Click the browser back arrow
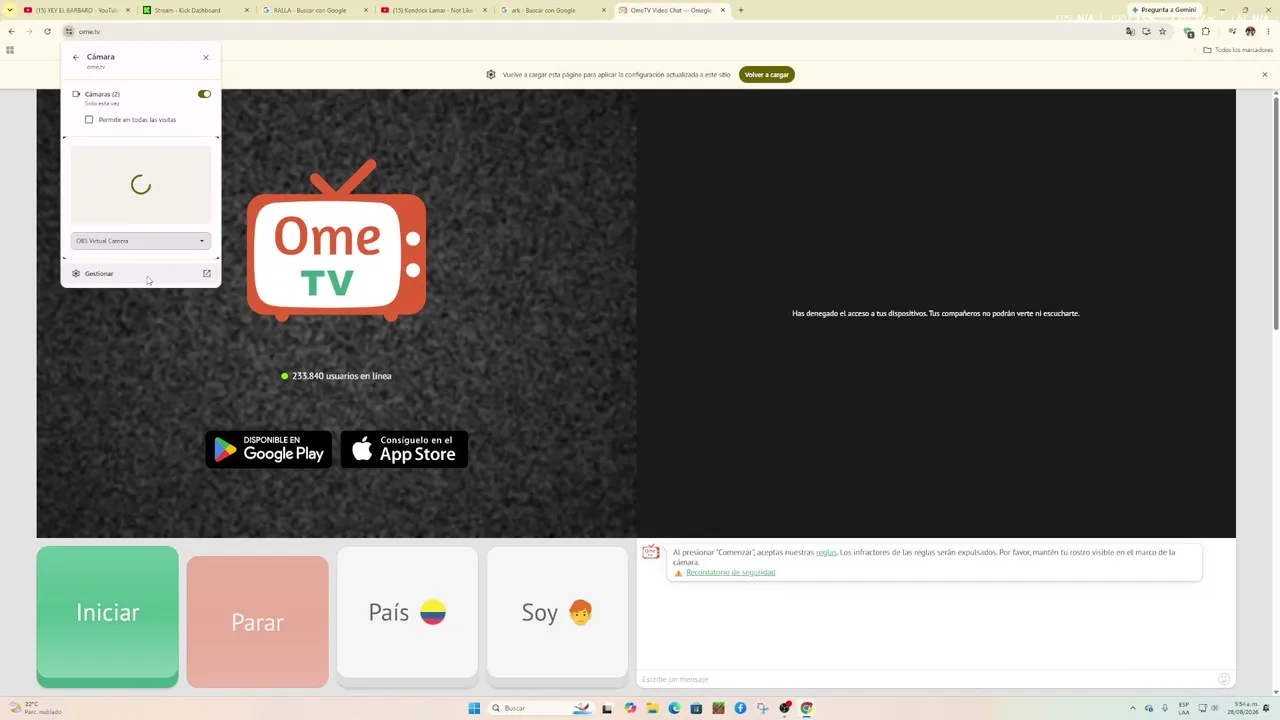Screen dimensions: 1280x720 tap(11, 32)
